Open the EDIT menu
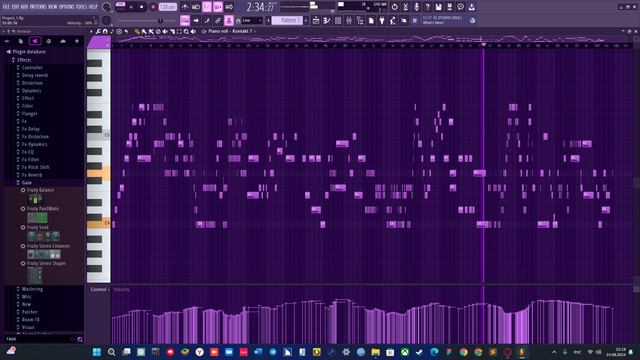This screenshot has width=640, height=360. pyautogui.click(x=15, y=7)
